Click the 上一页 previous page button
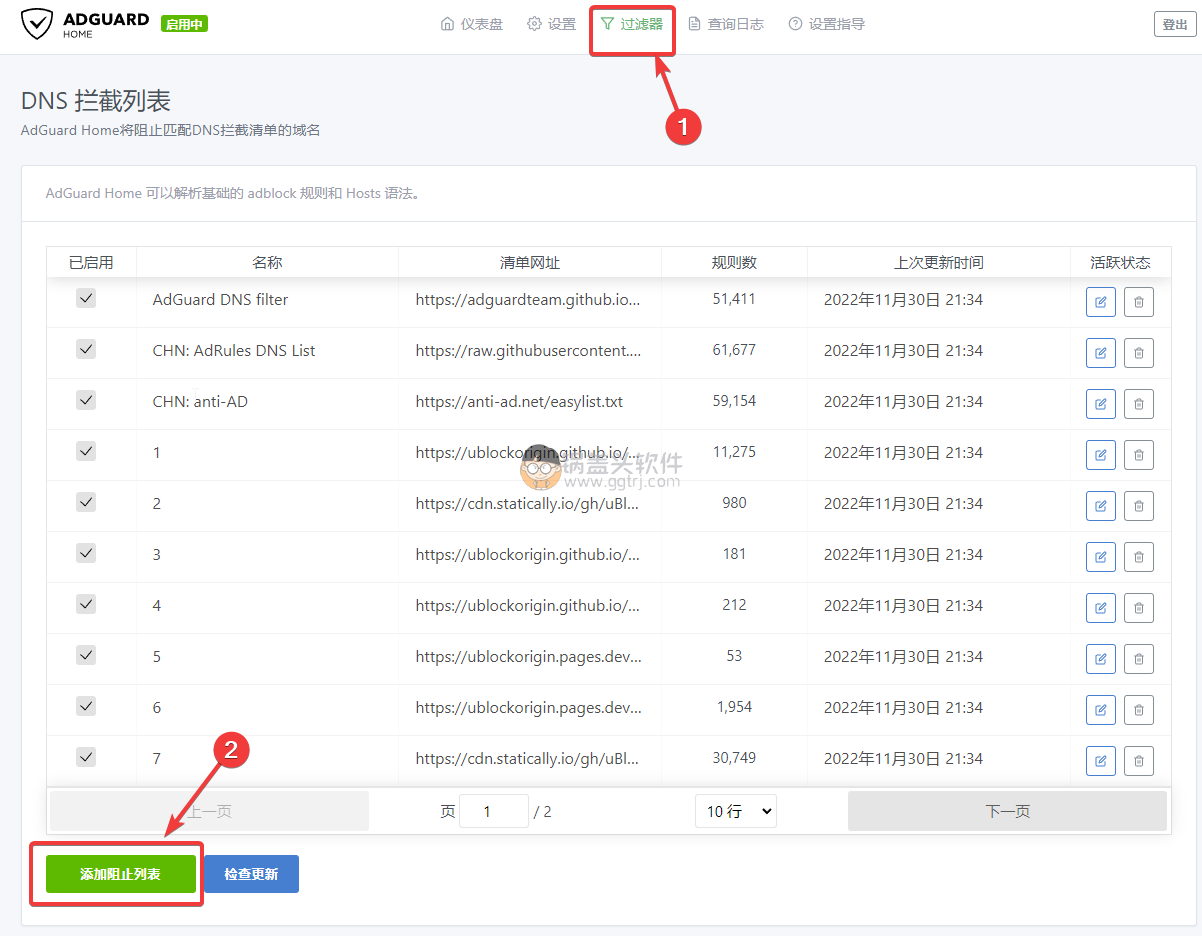Viewport: 1202px width, 936px height. point(210,811)
